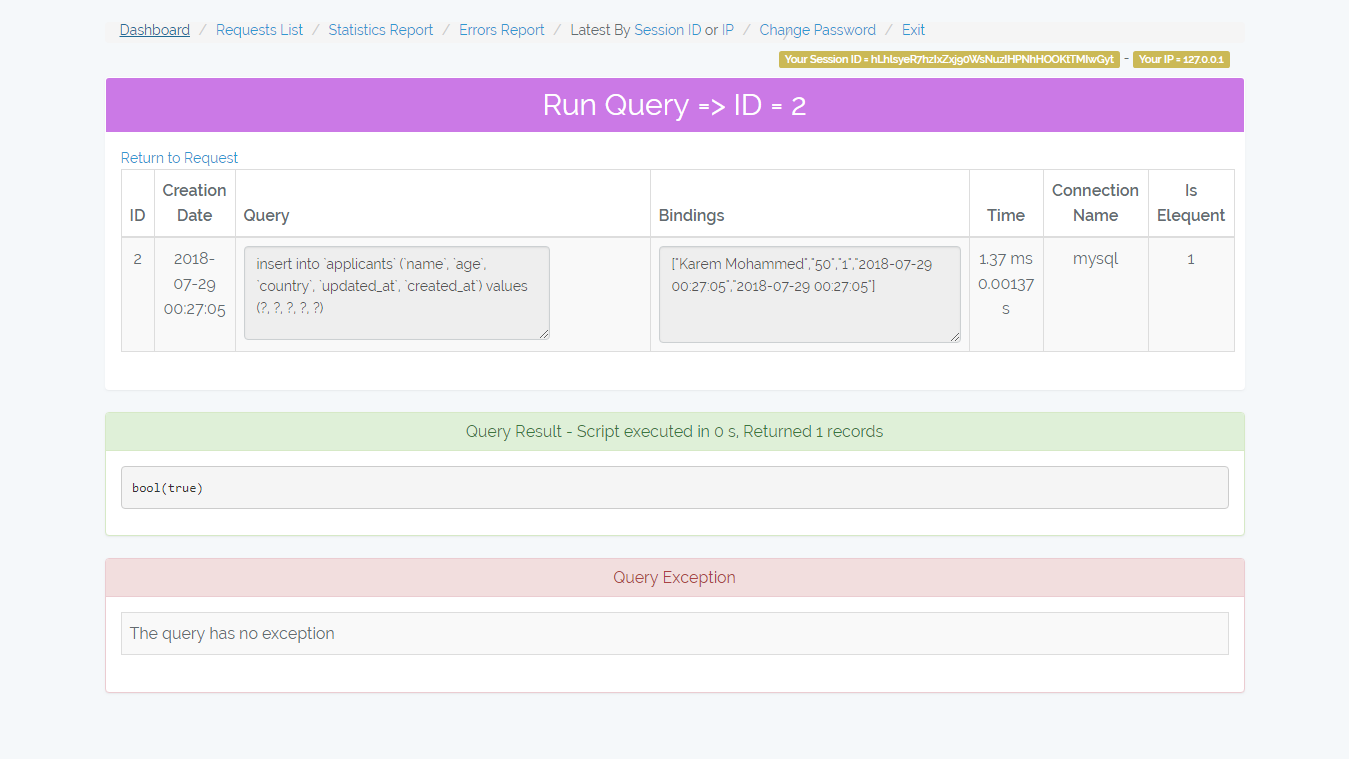Open the Change Password page

point(817,30)
